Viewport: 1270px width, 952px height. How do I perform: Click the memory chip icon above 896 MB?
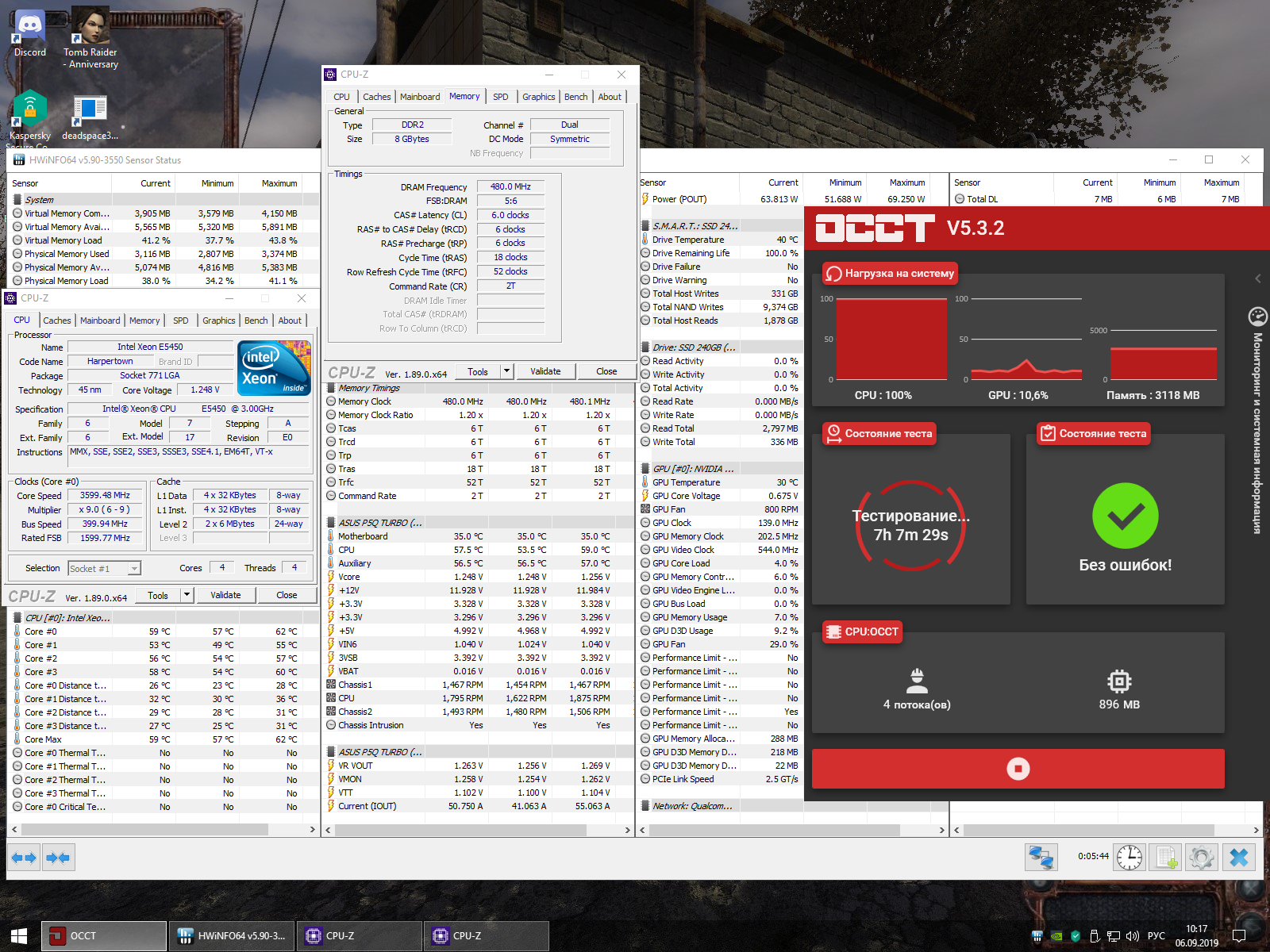pyautogui.click(x=1119, y=681)
